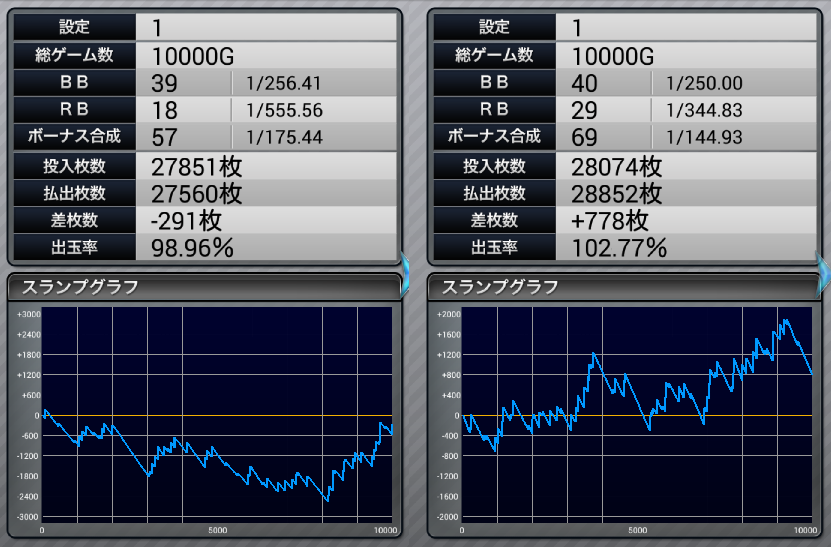Select the 102.77% payout rate value
Image resolution: width=831 pixels, height=547 pixels.
coord(616,247)
